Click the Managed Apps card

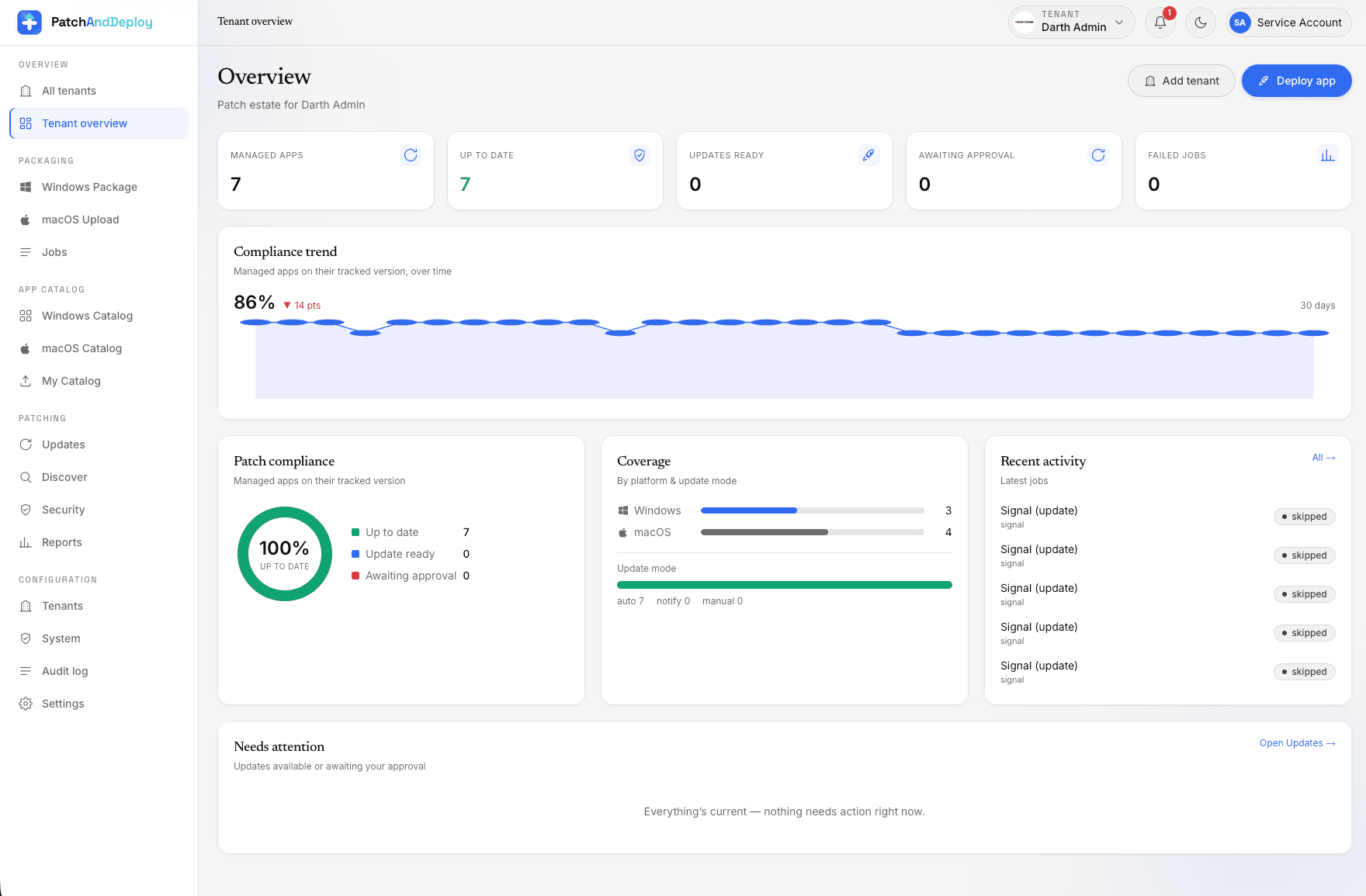click(x=326, y=171)
